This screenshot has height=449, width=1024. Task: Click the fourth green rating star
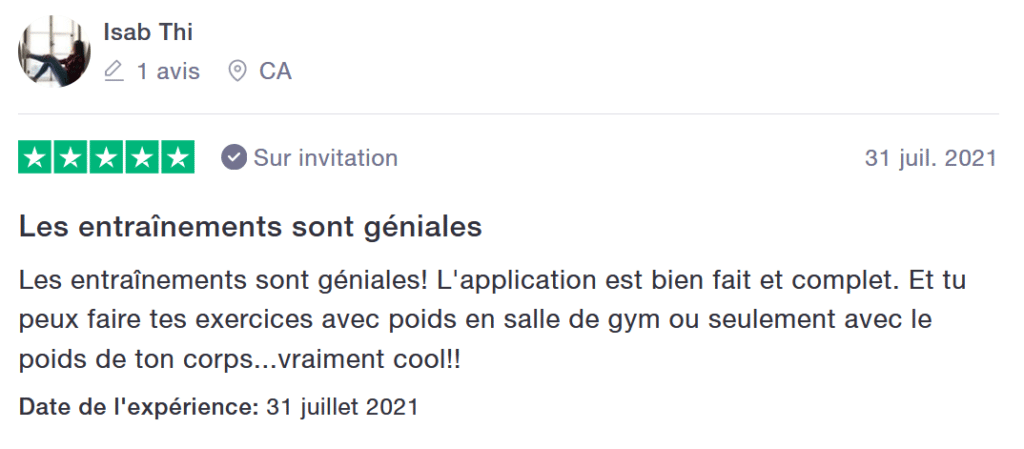(142, 158)
